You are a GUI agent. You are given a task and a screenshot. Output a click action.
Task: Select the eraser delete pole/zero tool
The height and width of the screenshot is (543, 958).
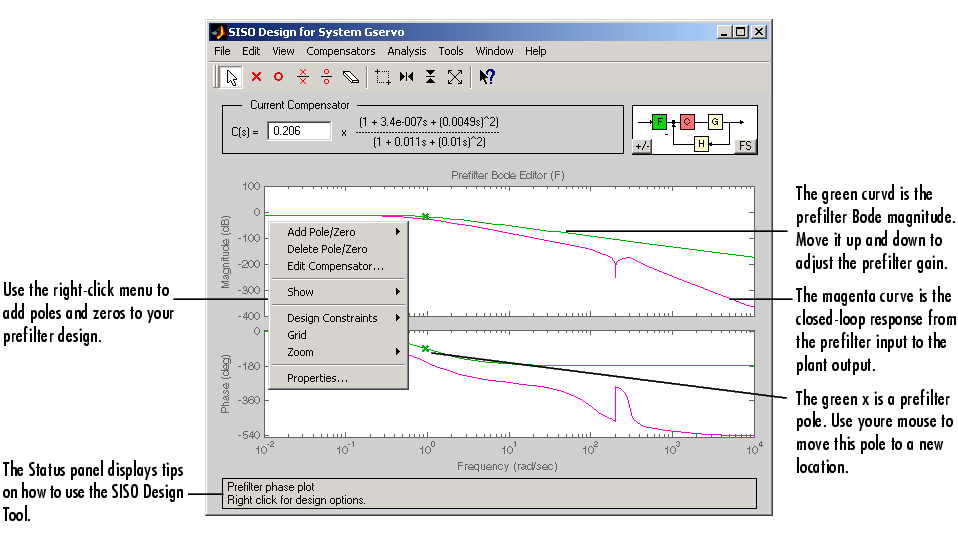pos(350,76)
